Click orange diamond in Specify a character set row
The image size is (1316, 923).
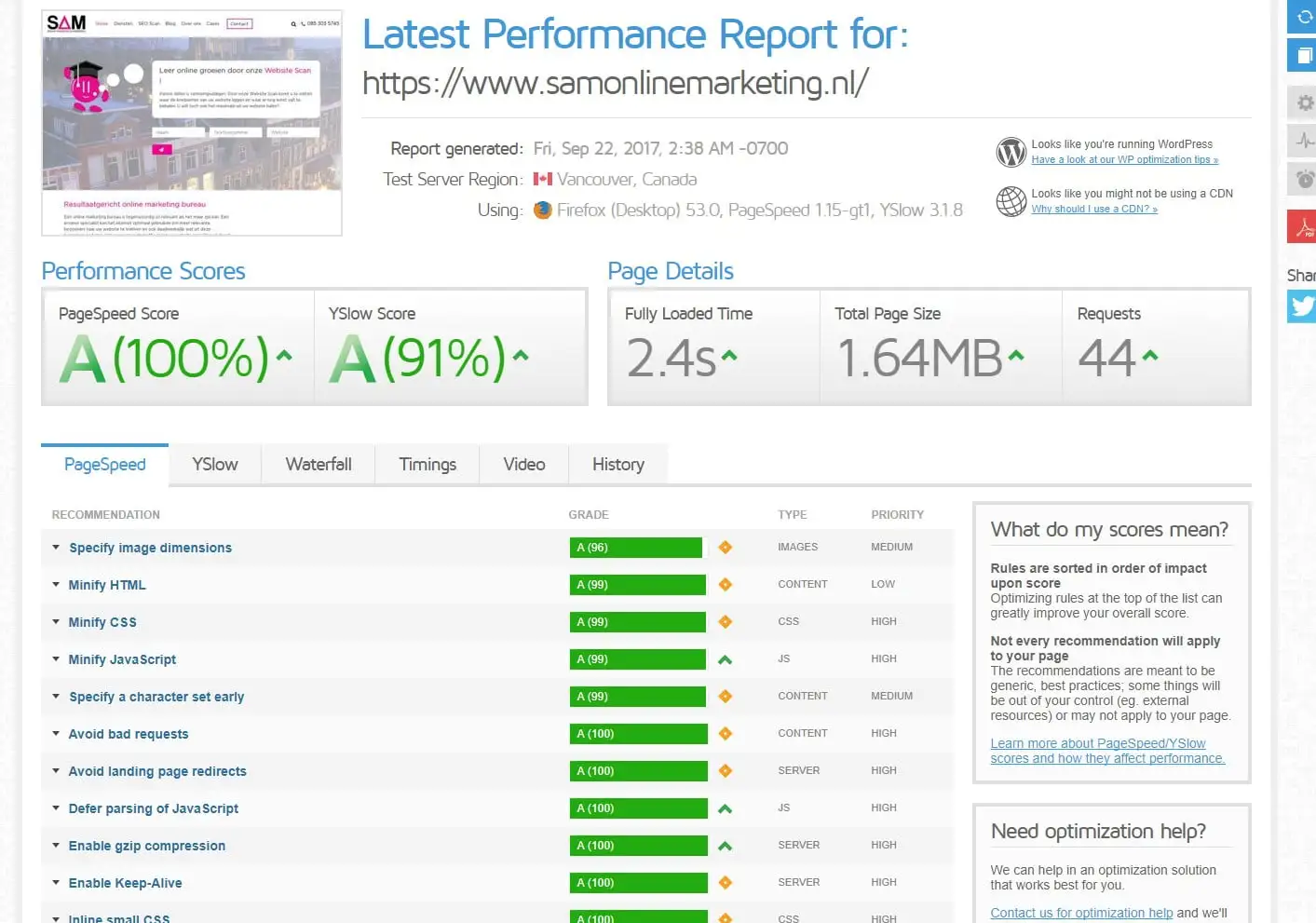[x=726, y=697]
